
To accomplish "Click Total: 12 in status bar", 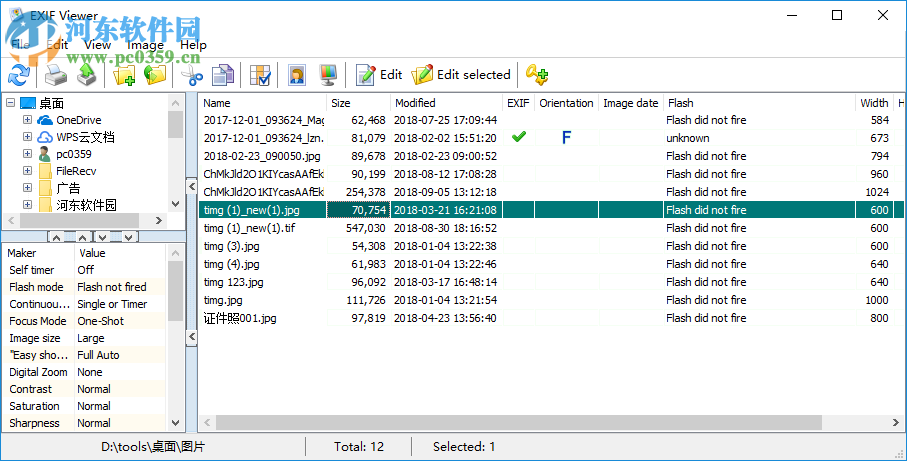I will point(359,447).
